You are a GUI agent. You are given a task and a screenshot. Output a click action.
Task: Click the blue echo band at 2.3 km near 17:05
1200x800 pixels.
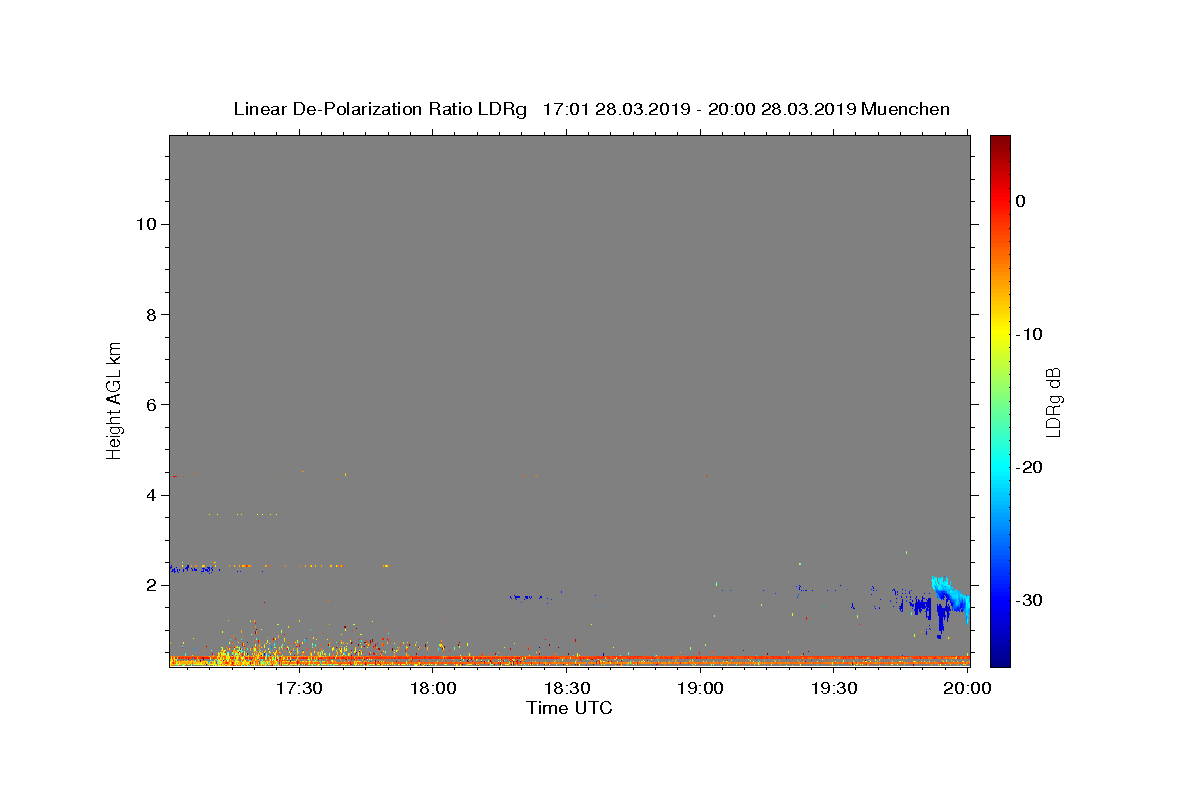tap(192, 569)
